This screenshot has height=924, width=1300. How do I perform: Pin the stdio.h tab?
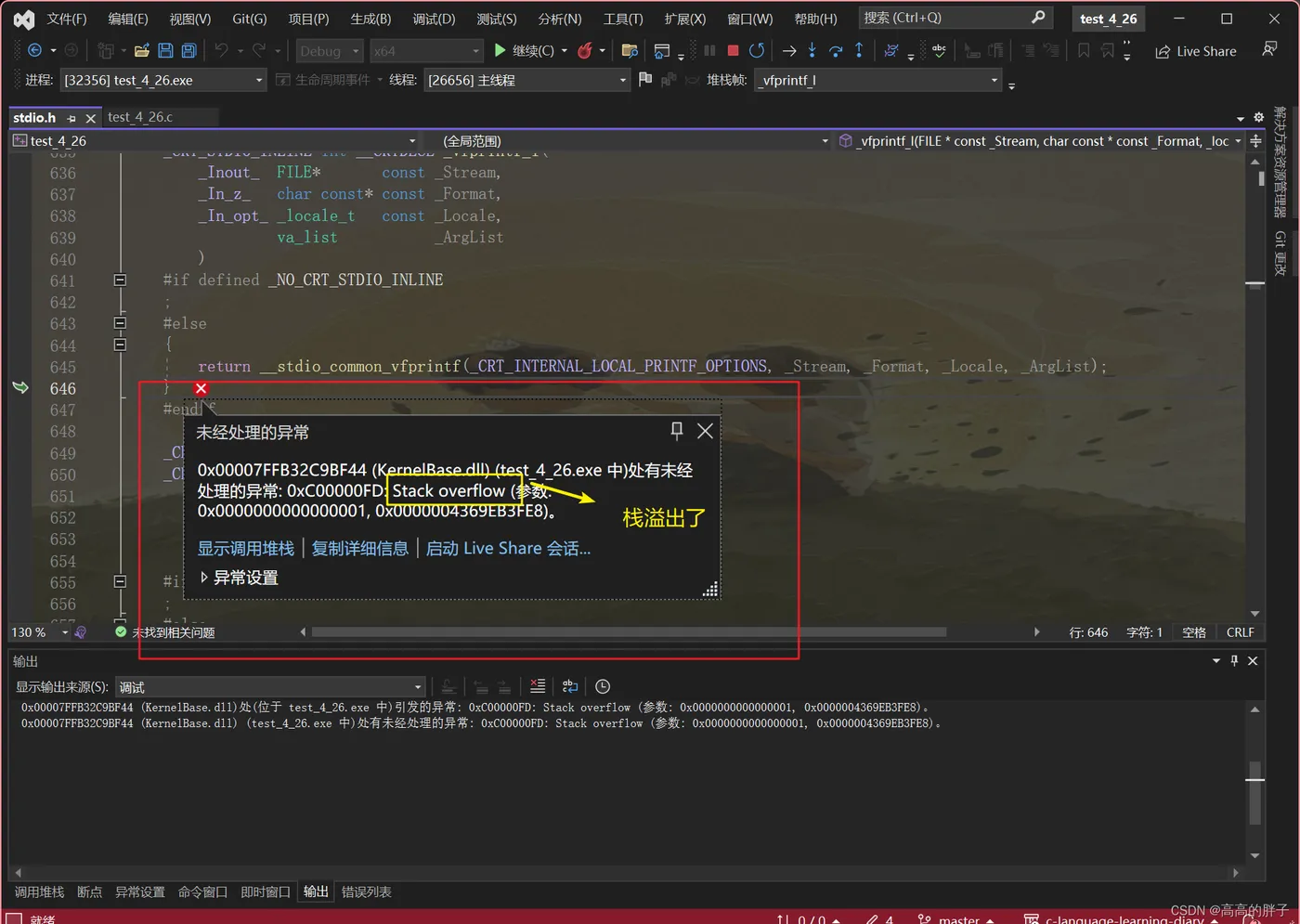pos(71,118)
